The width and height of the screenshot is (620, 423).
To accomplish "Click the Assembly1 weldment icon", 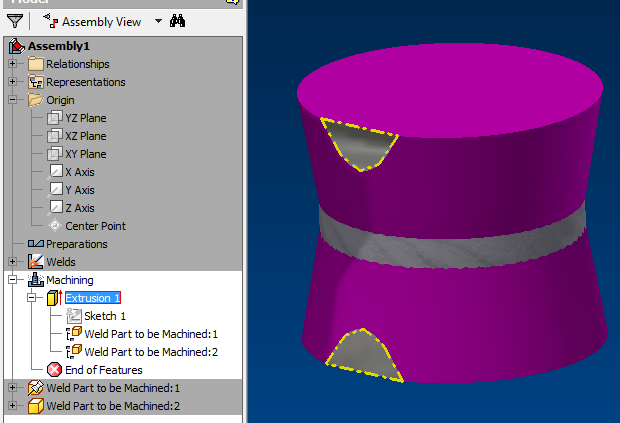I will 17,46.
